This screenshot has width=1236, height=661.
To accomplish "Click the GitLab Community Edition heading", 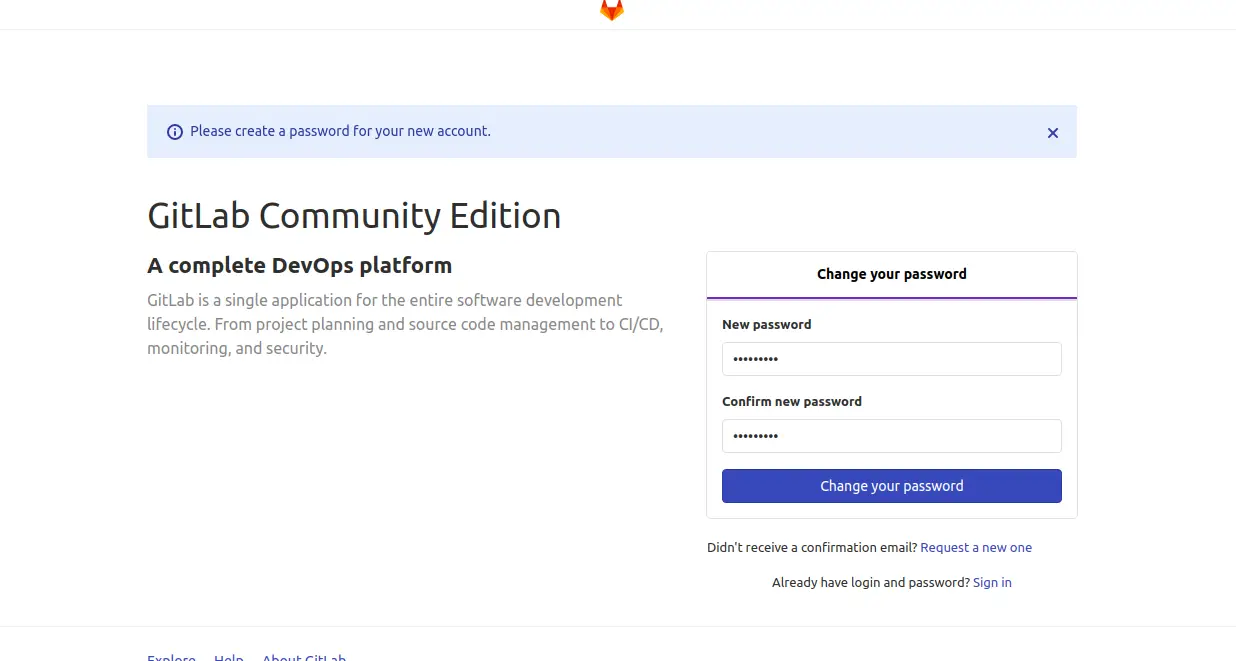I will pos(354,216).
